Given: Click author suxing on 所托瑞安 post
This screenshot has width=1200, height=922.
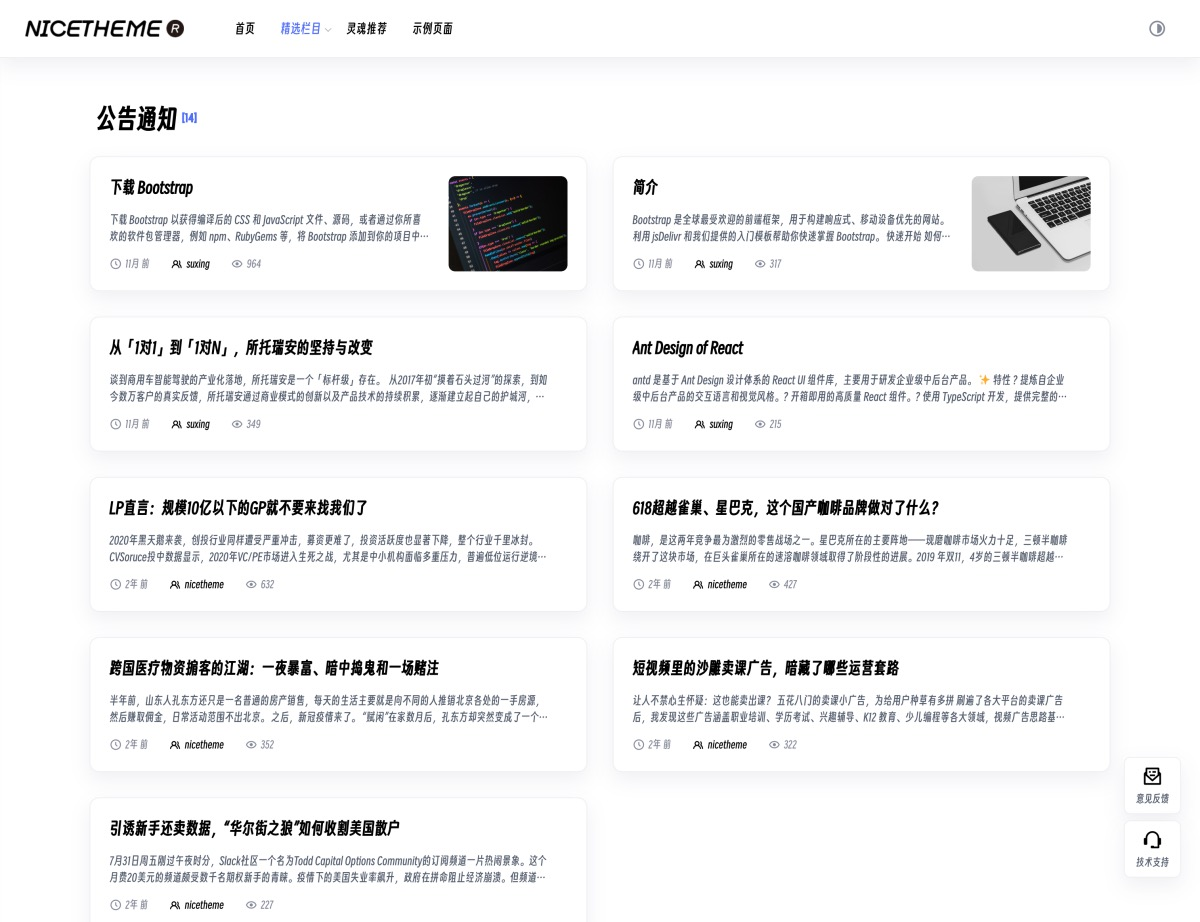Looking at the screenshot, I should (x=198, y=424).
